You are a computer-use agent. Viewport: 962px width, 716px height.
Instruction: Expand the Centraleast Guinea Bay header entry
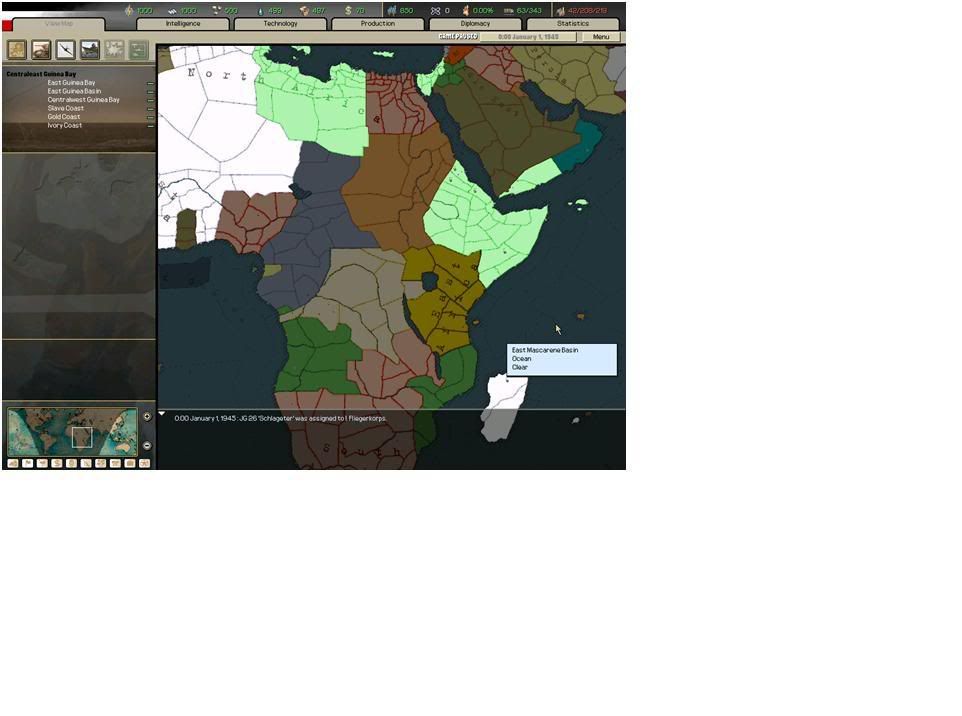coord(41,74)
